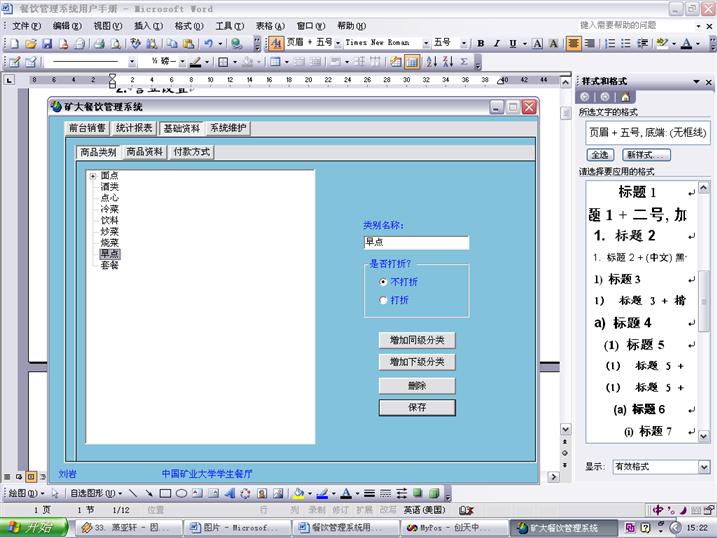Click the 全选 button in the styles pane
The width and height of the screenshot is (717, 538).
600,155
